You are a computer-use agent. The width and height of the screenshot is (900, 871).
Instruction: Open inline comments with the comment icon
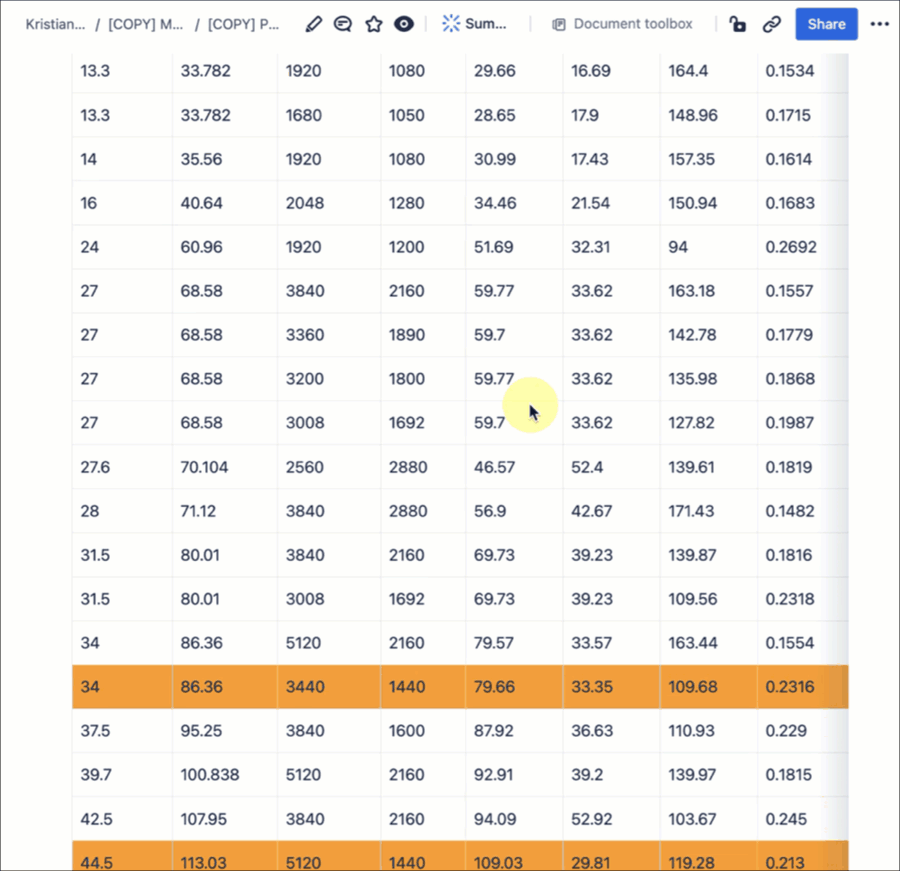[x=343, y=23]
